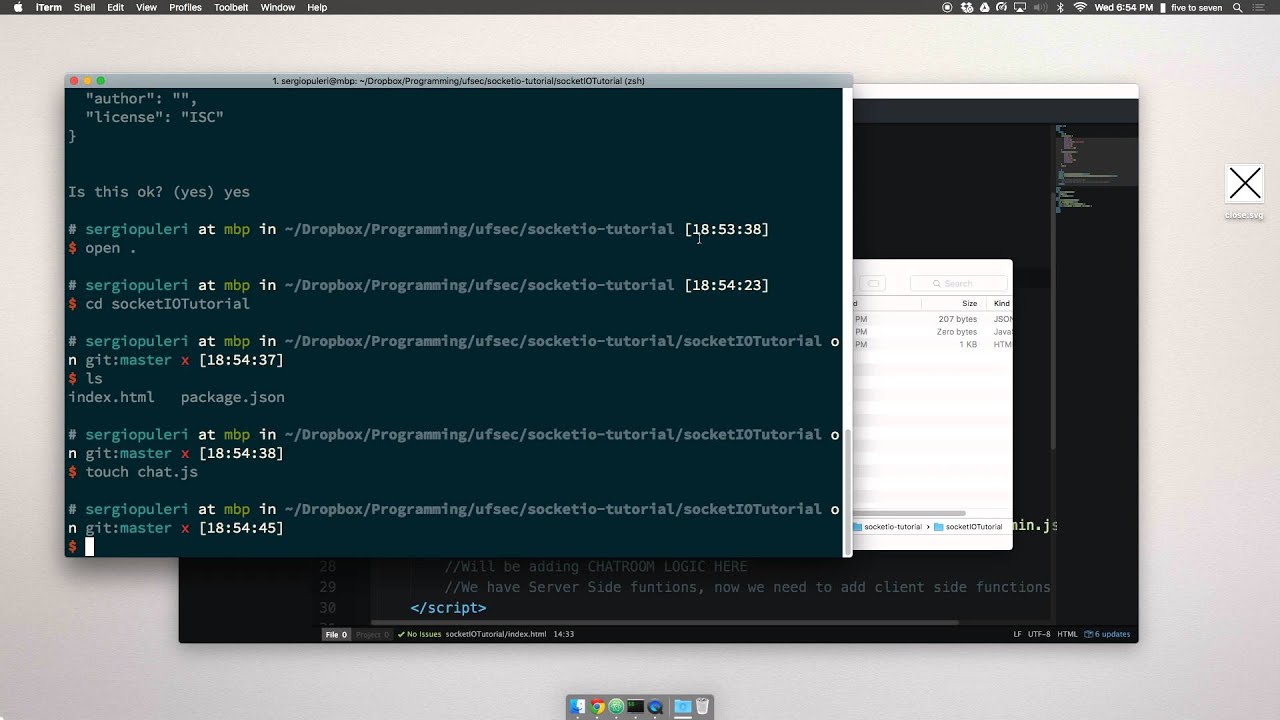
Task: Select the 1 KB file row in Finder
Action: tap(932, 344)
